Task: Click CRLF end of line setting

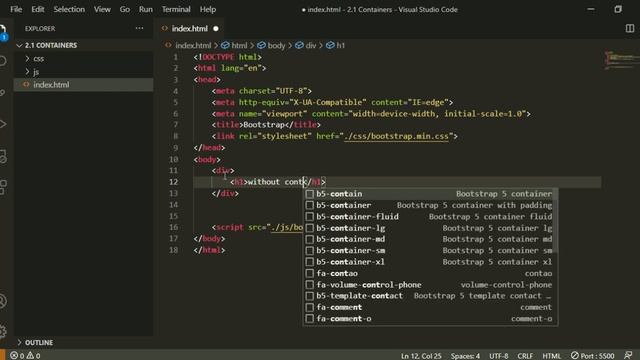Action: (x=525, y=356)
